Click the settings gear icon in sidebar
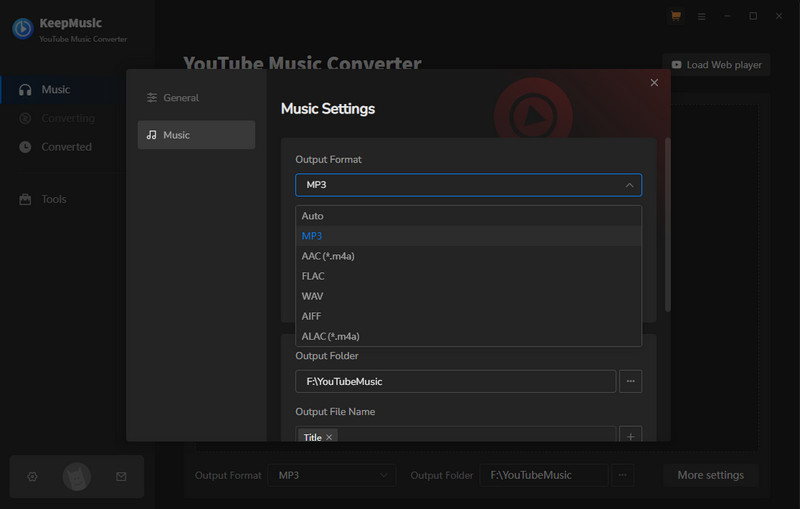The width and height of the screenshot is (800, 509). [x=32, y=476]
